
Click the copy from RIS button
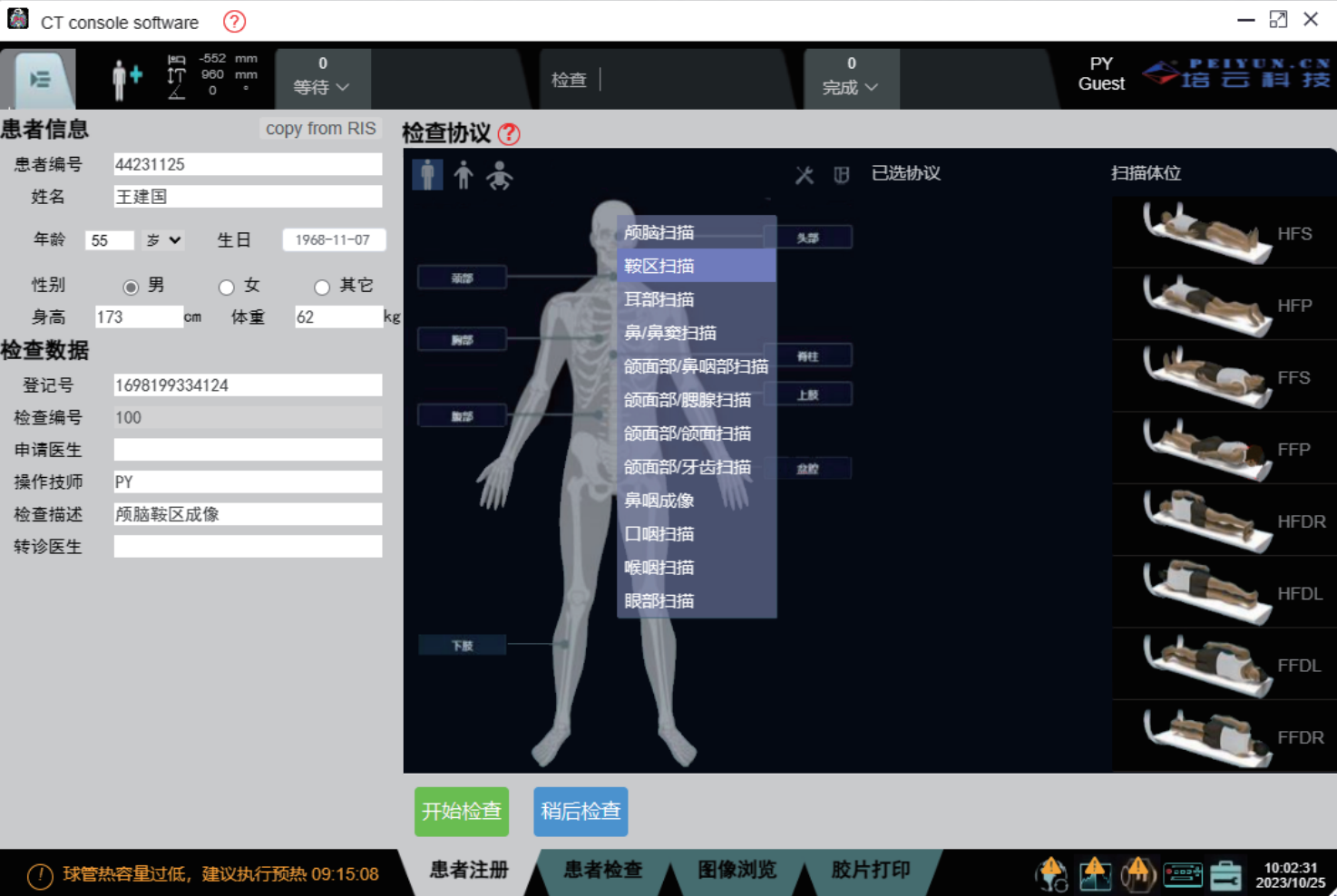coord(320,129)
